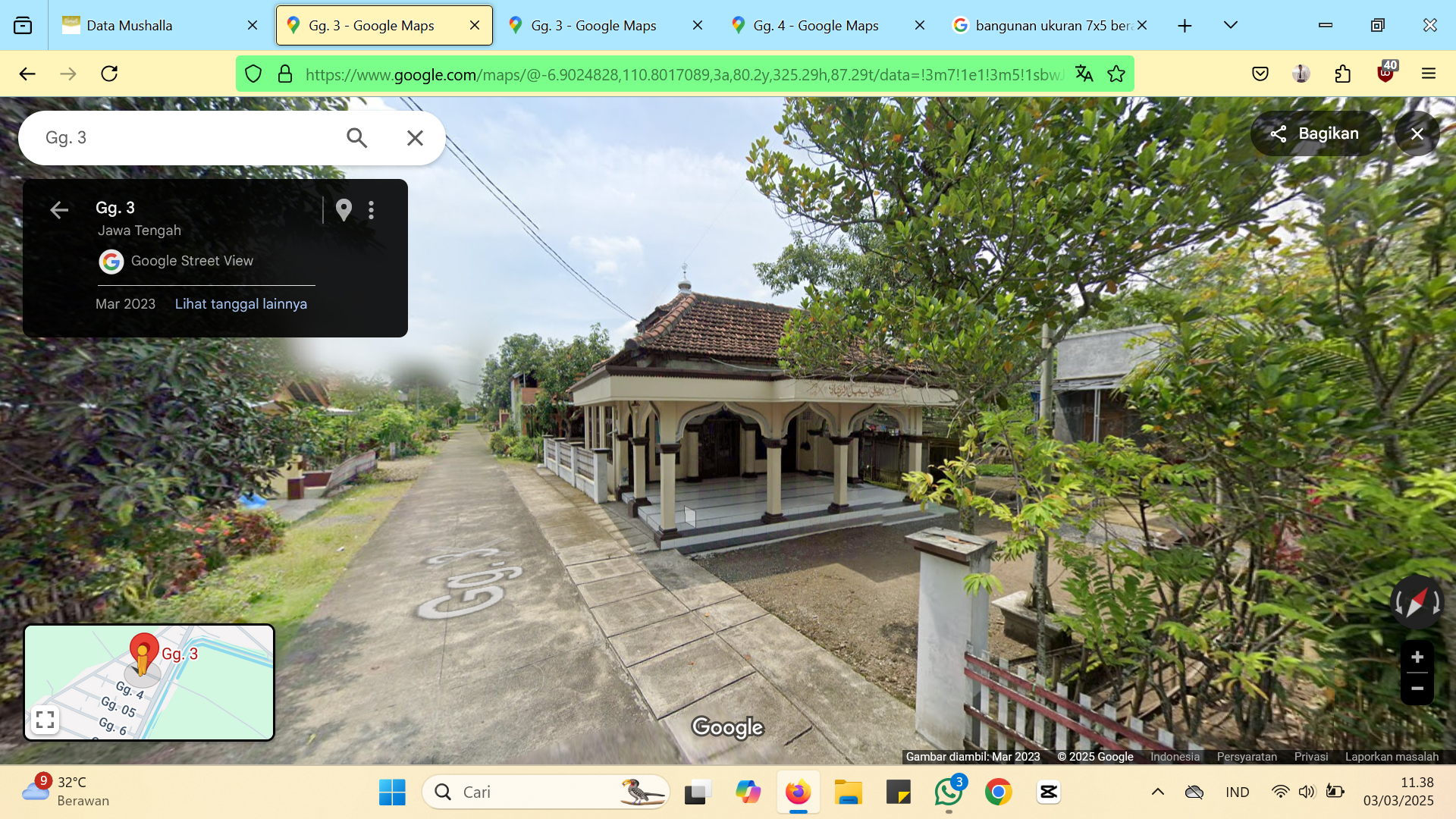
Task: Switch to the second Gg. 3 Google Maps tab
Action: 604,25
